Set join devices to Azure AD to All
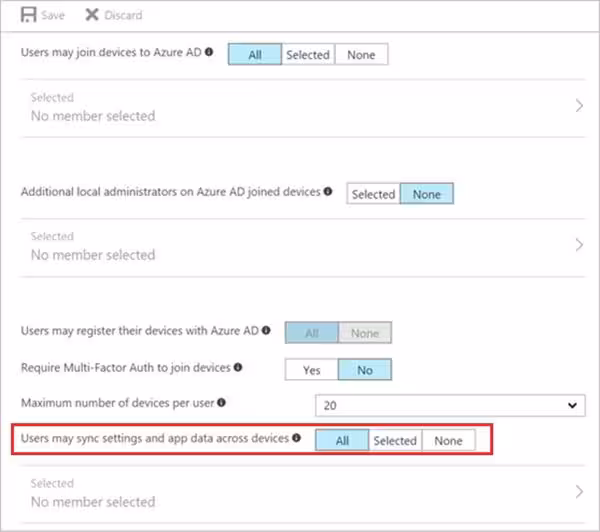This screenshot has width=600, height=532. pyautogui.click(x=255, y=54)
